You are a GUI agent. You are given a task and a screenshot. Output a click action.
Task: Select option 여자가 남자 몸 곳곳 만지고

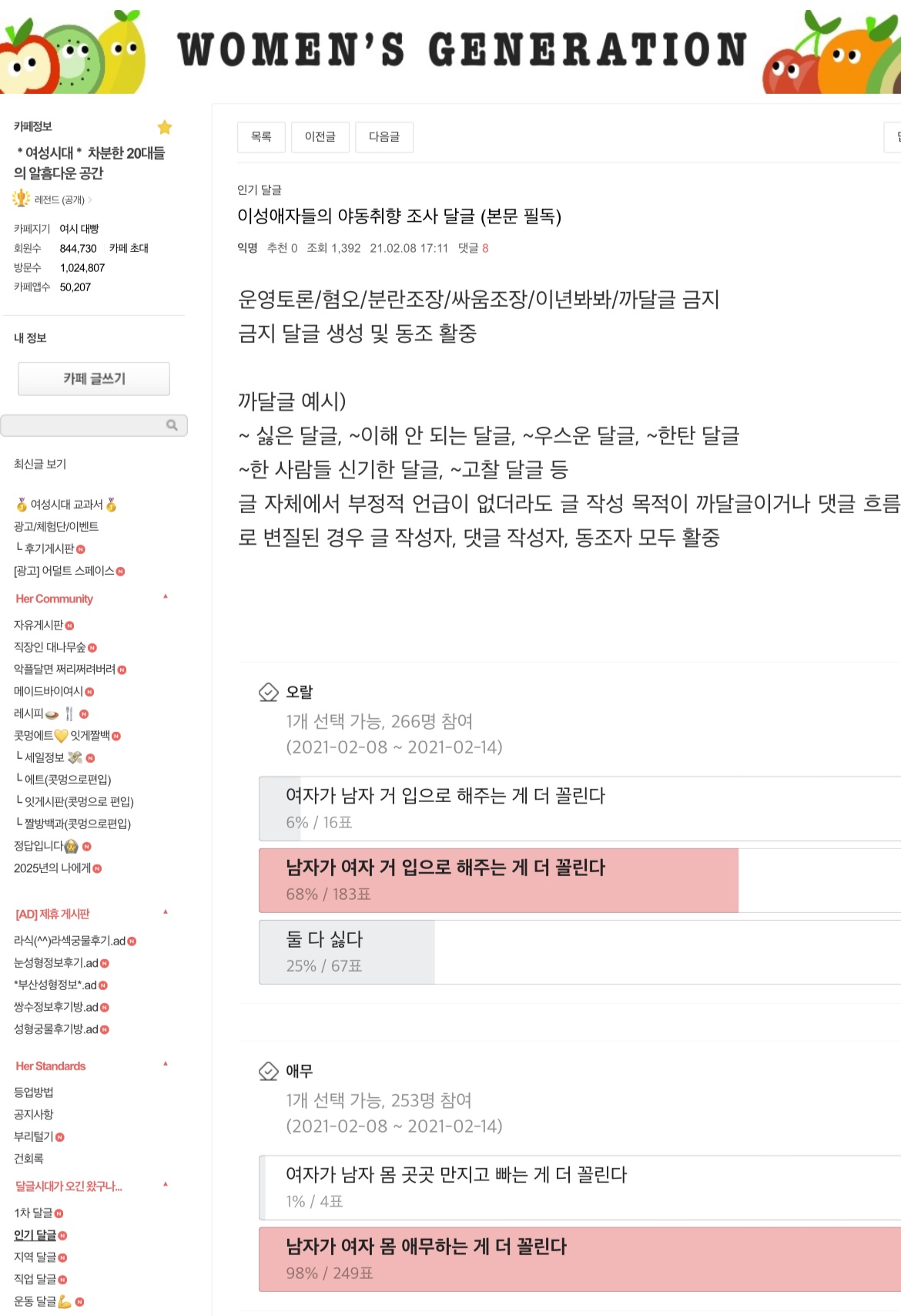click(x=580, y=1187)
